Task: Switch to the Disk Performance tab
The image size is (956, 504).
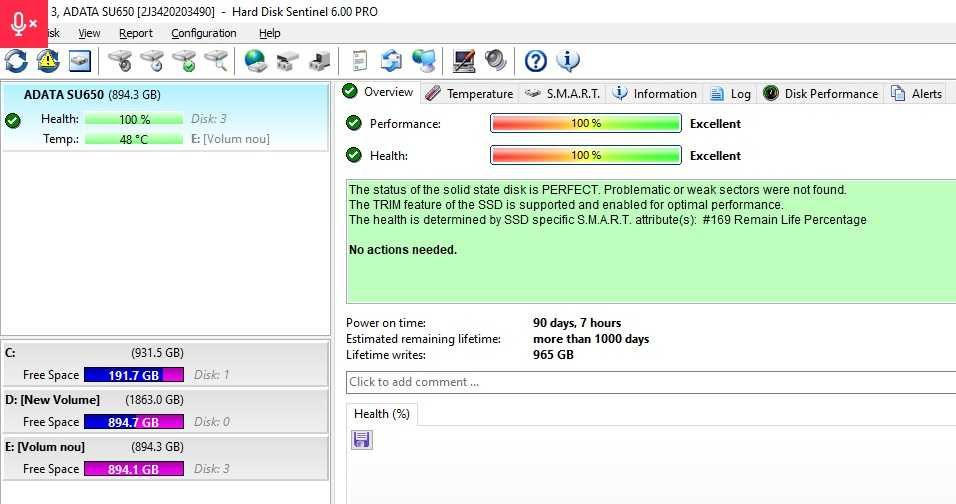Action: coord(821,93)
